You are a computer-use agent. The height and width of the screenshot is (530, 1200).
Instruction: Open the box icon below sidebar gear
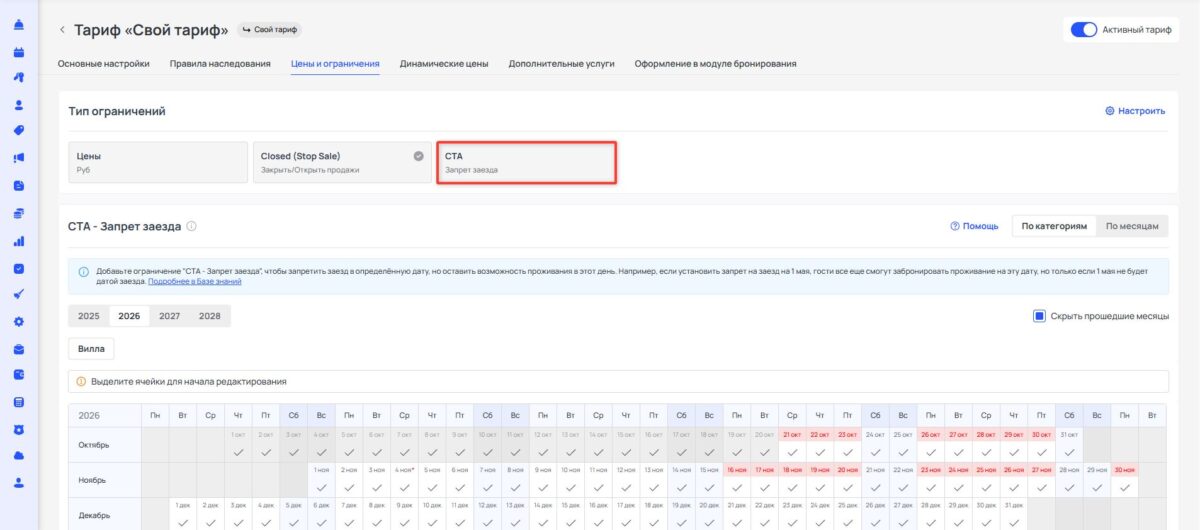point(19,349)
